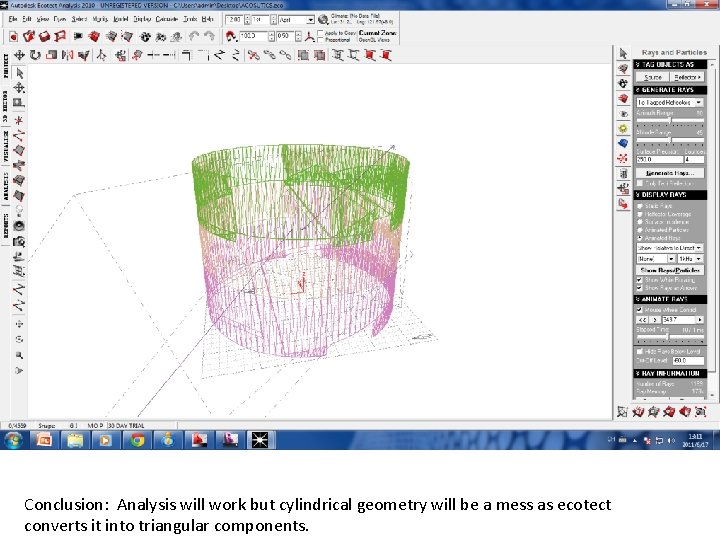Open the Display menu
The height and width of the screenshot is (540, 720).
pos(142,19)
